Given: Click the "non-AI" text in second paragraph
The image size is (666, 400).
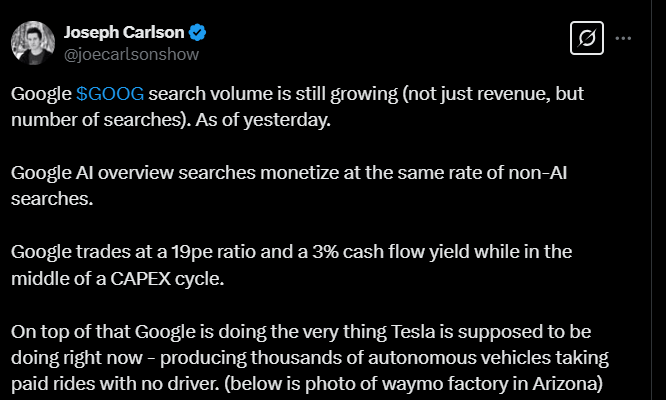Looking at the screenshot, I should coord(538,173).
